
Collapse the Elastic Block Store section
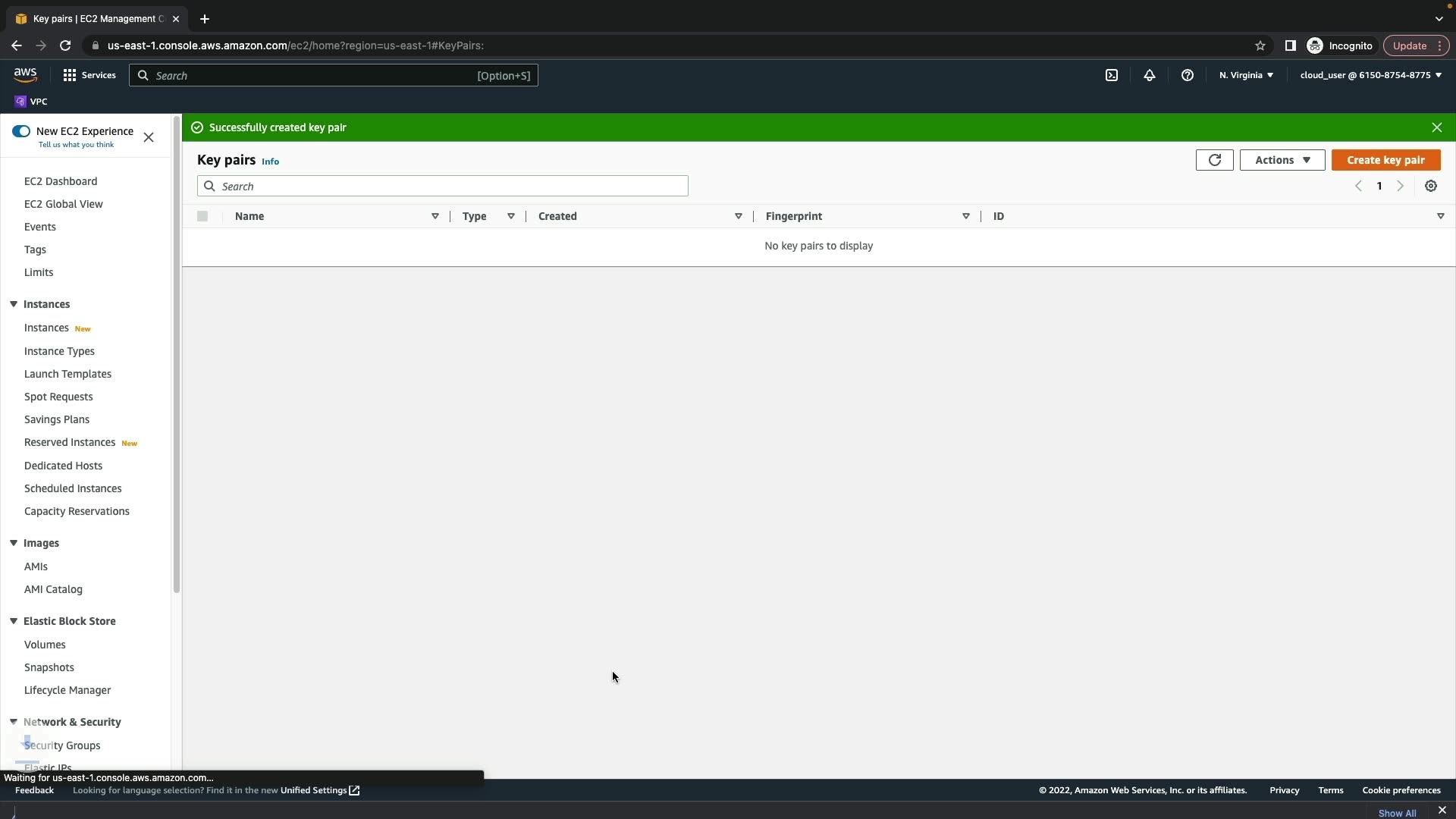click(x=14, y=621)
